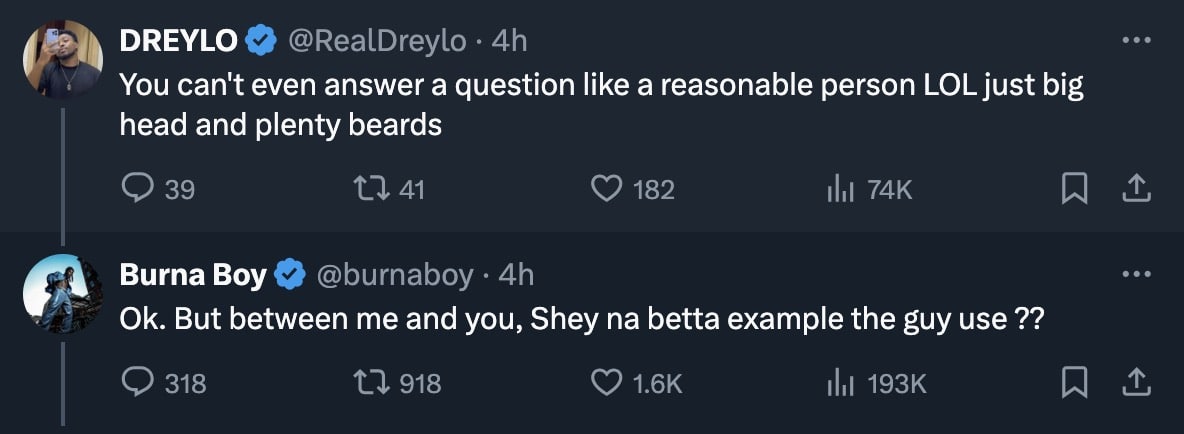Image resolution: width=1184 pixels, height=434 pixels.
Task: View analytics on Burna Boy's tweet
Action: (838, 382)
